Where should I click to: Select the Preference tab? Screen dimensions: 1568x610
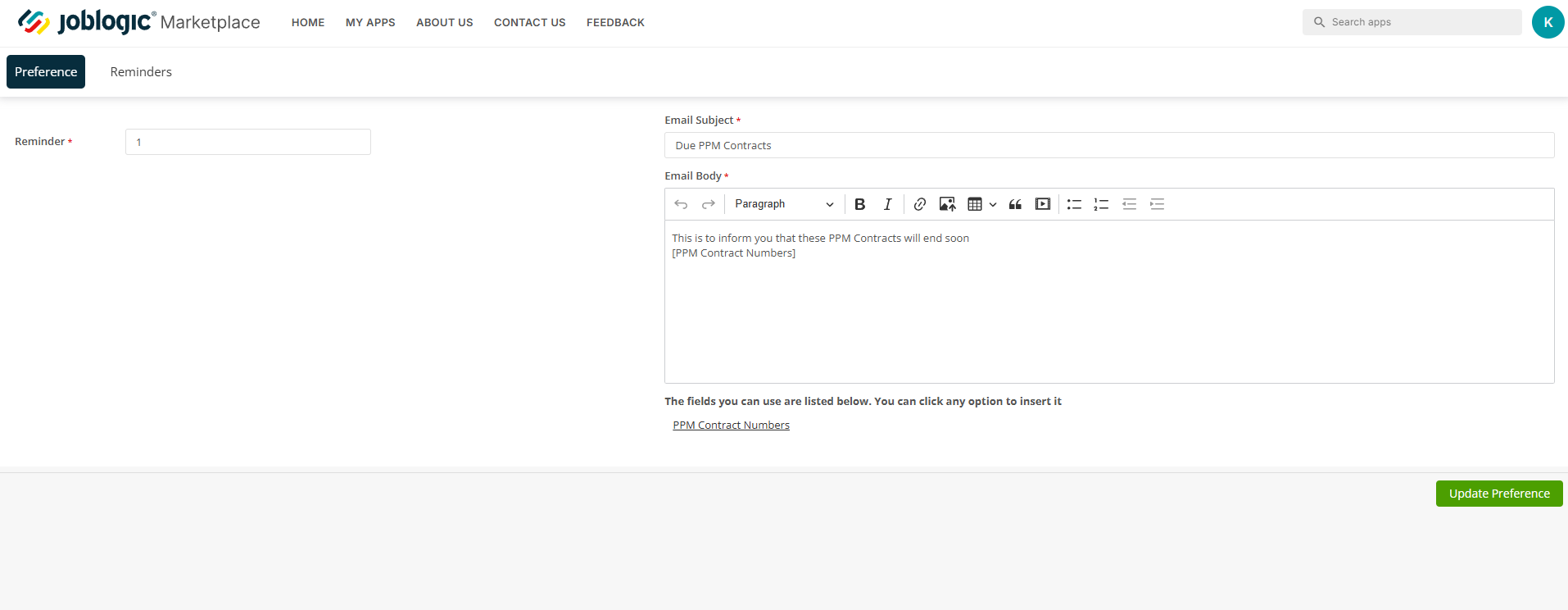tap(46, 71)
